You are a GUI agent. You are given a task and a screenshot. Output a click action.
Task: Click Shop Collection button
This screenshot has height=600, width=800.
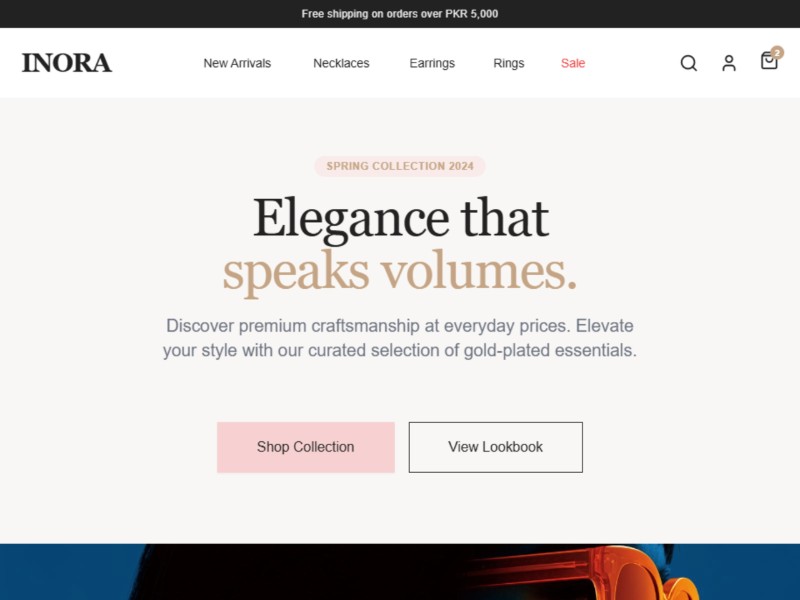306,447
